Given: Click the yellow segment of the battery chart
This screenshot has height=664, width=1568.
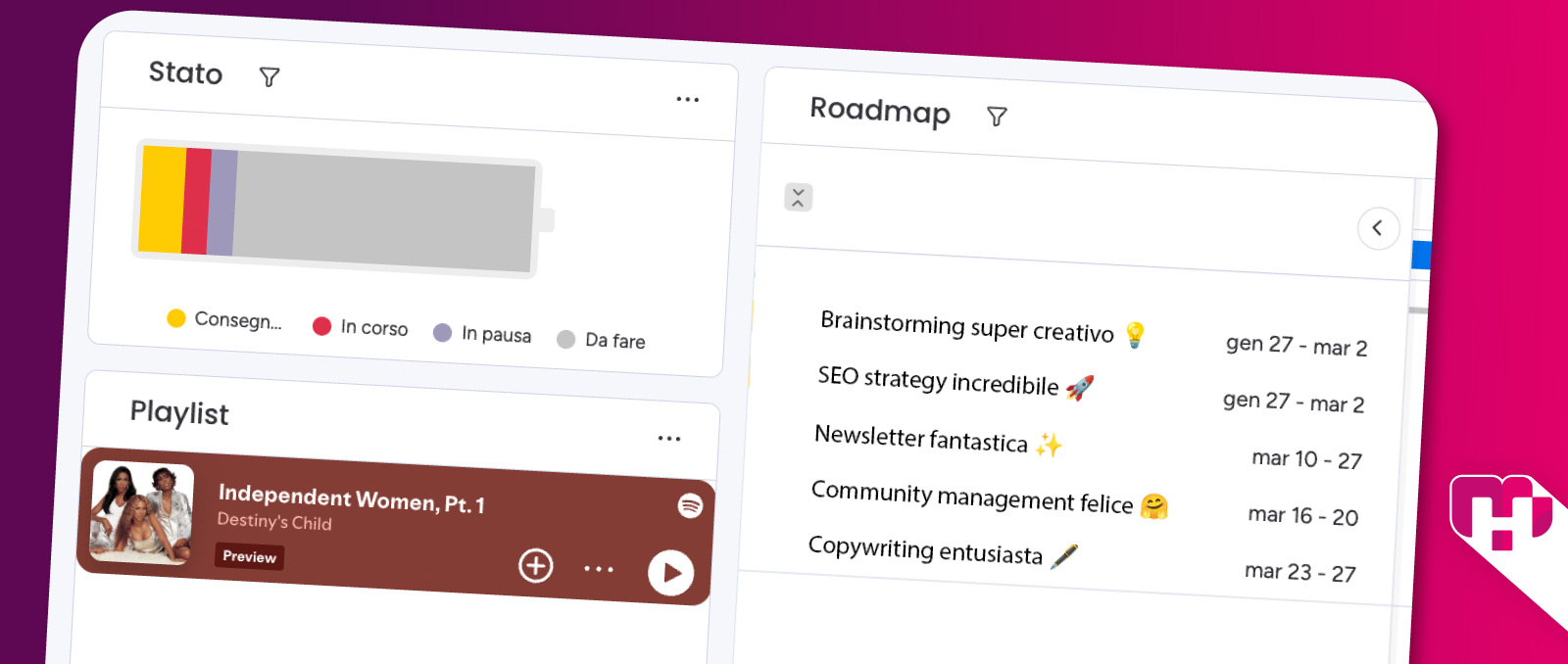Looking at the screenshot, I should [162, 199].
